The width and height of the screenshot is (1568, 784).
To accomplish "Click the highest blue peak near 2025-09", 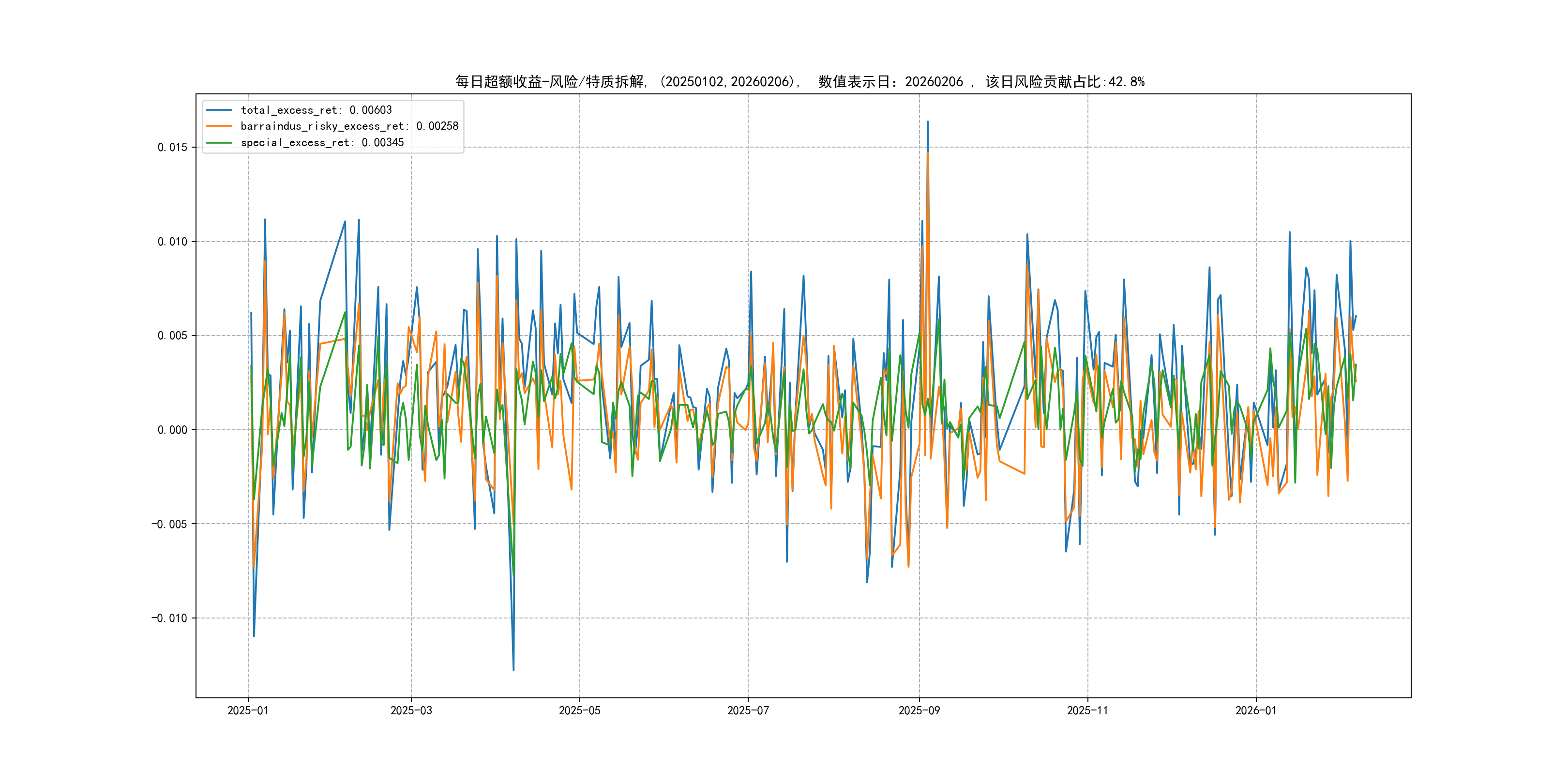I will point(928,122).
